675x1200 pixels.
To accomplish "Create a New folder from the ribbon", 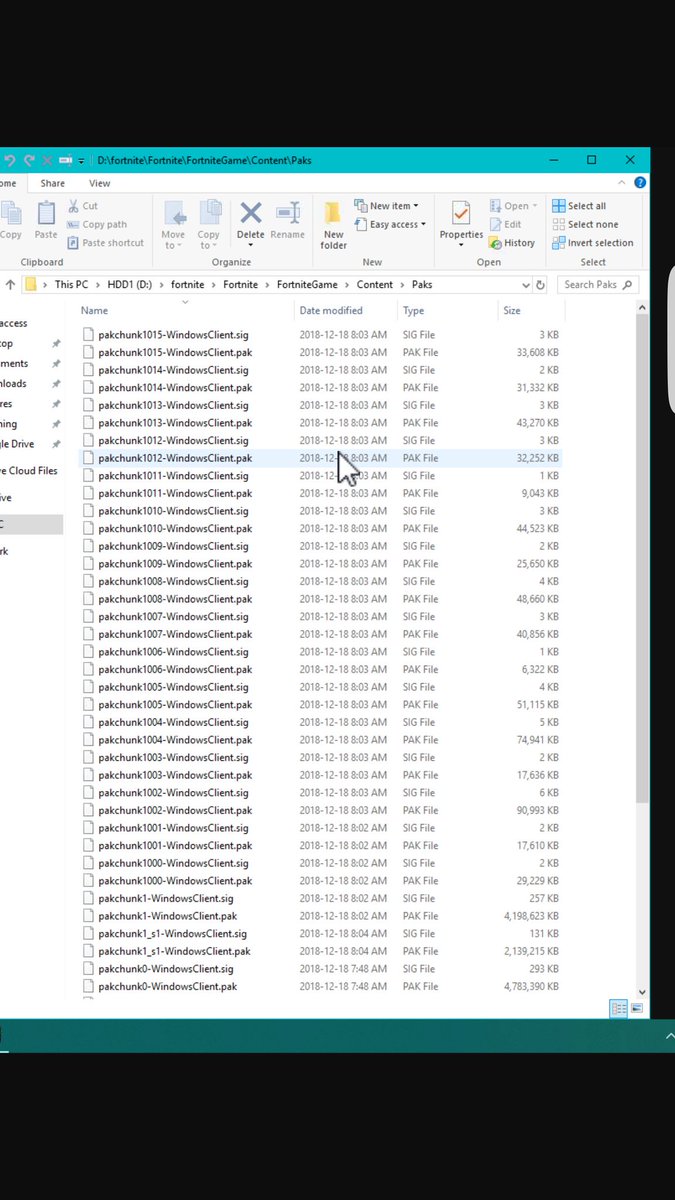I will click(333, 224).
